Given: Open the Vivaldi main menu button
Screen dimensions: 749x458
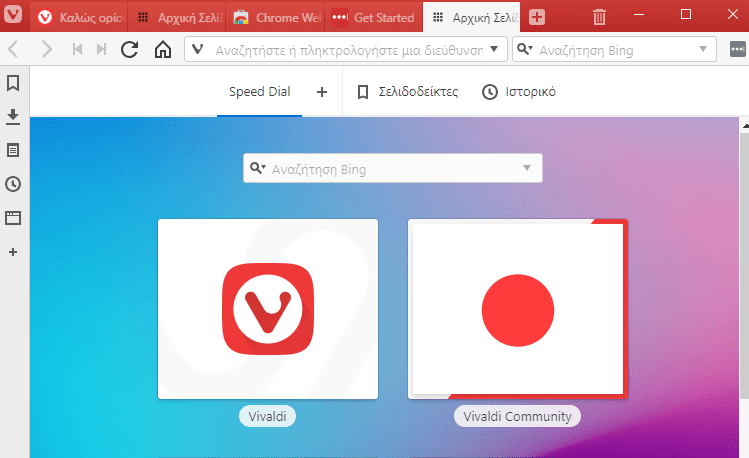Looking at the screenshot, I should pyautogui.click(x=13, y=13).
